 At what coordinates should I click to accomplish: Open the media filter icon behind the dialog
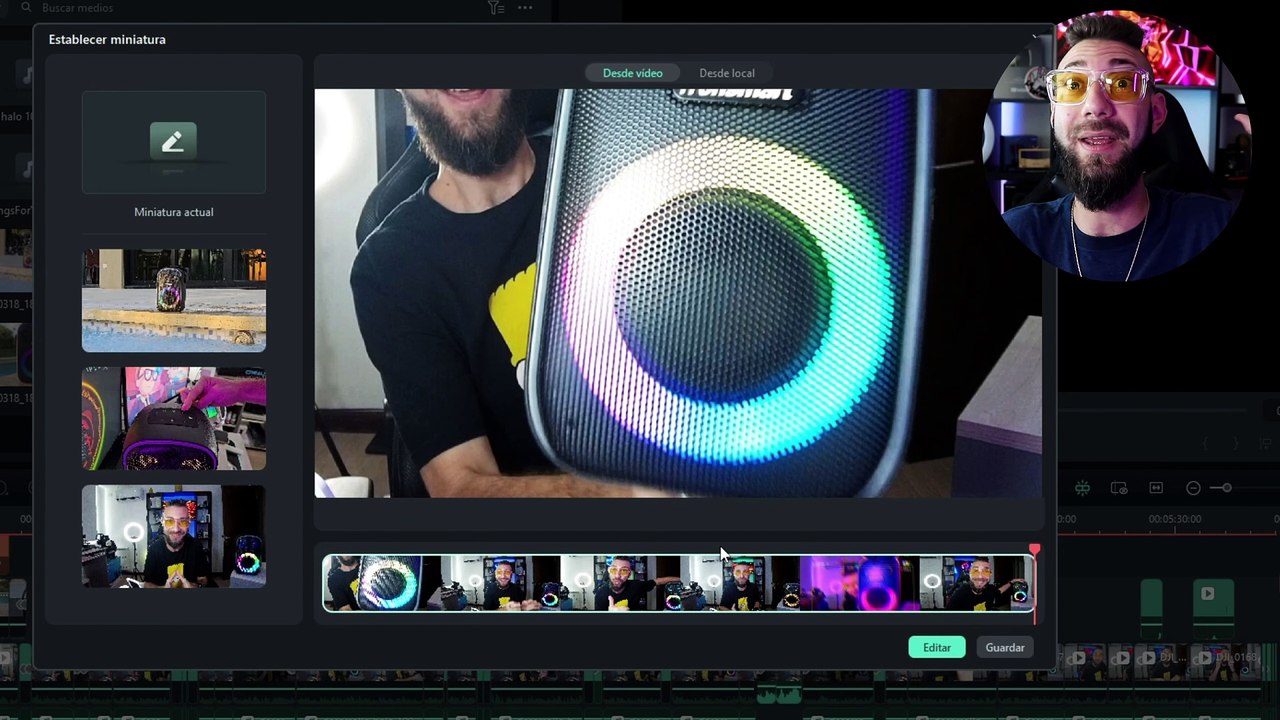tap(496, 8)
